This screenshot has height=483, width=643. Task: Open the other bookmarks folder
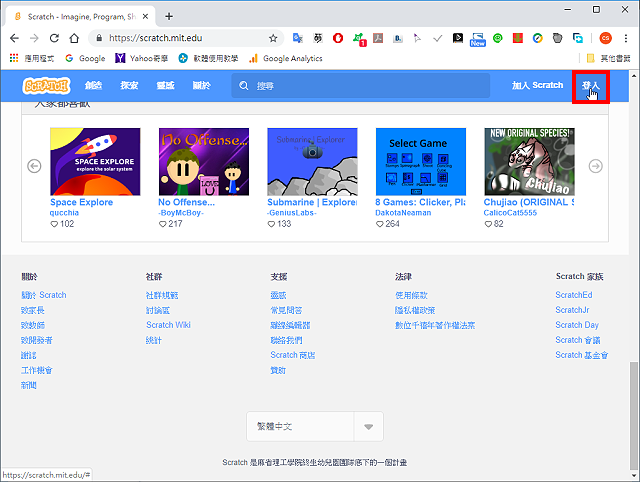608,58
